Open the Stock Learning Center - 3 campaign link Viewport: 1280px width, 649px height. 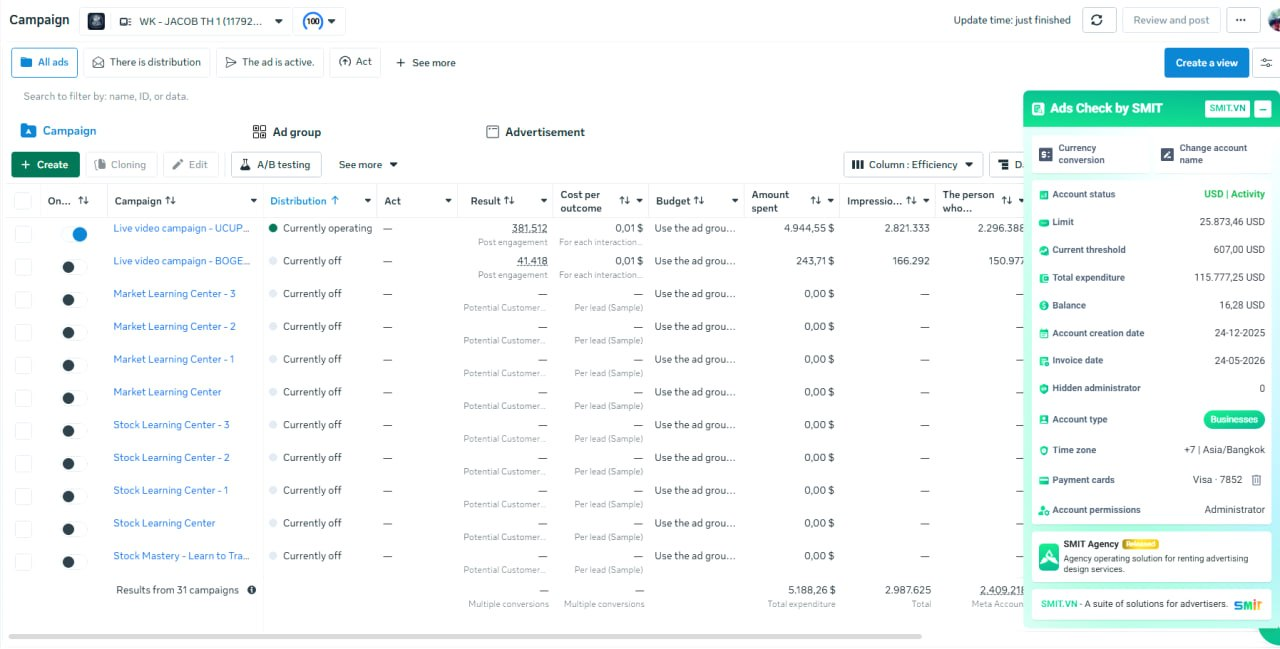(171, 425)
